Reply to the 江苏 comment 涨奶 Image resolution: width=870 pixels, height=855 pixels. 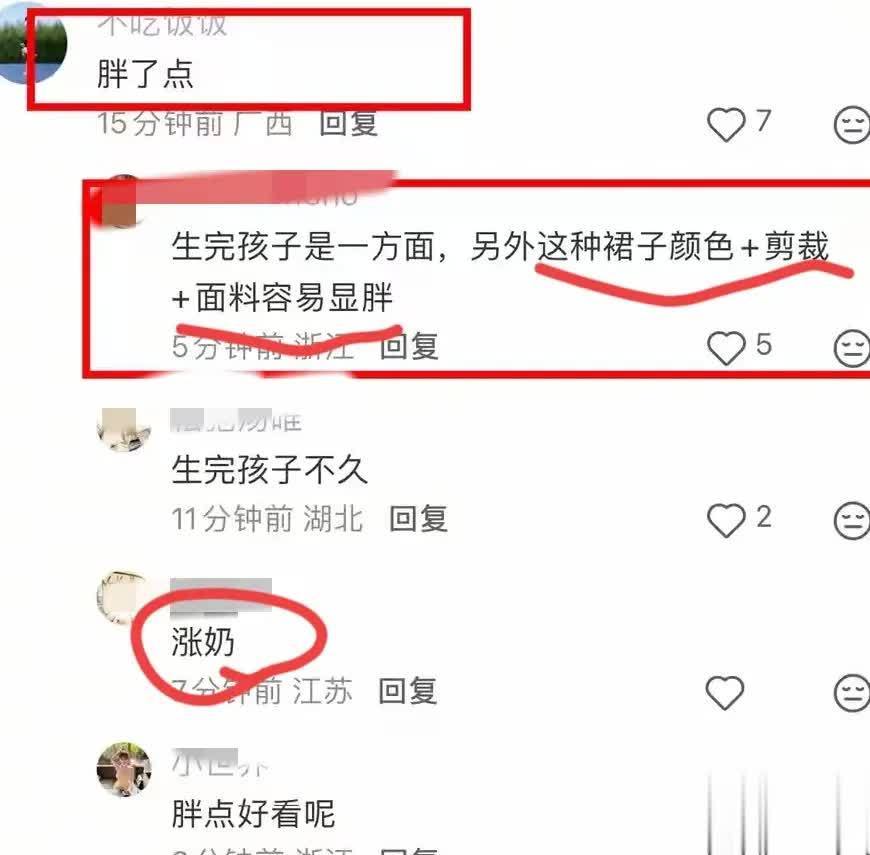coord(408,691)
